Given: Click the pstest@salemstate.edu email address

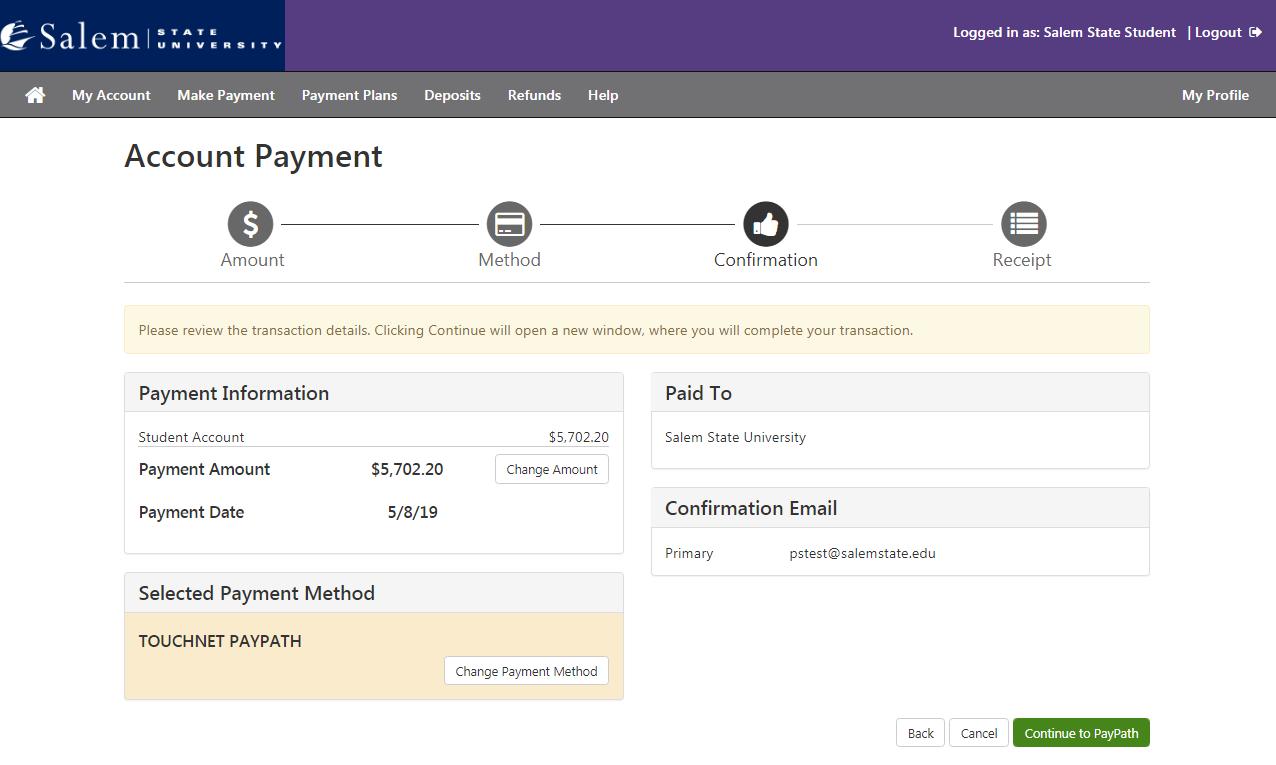Looking at the screenshot, I should [862, 553].
